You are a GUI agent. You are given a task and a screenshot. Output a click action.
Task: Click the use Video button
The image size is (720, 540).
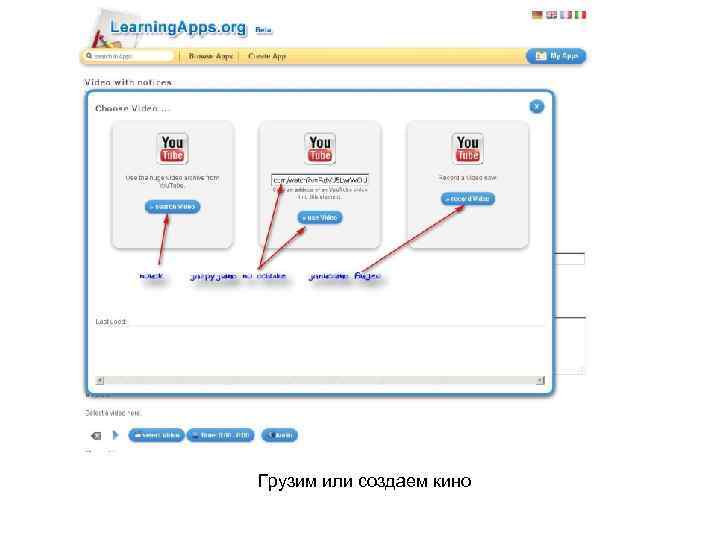(320, 217)
